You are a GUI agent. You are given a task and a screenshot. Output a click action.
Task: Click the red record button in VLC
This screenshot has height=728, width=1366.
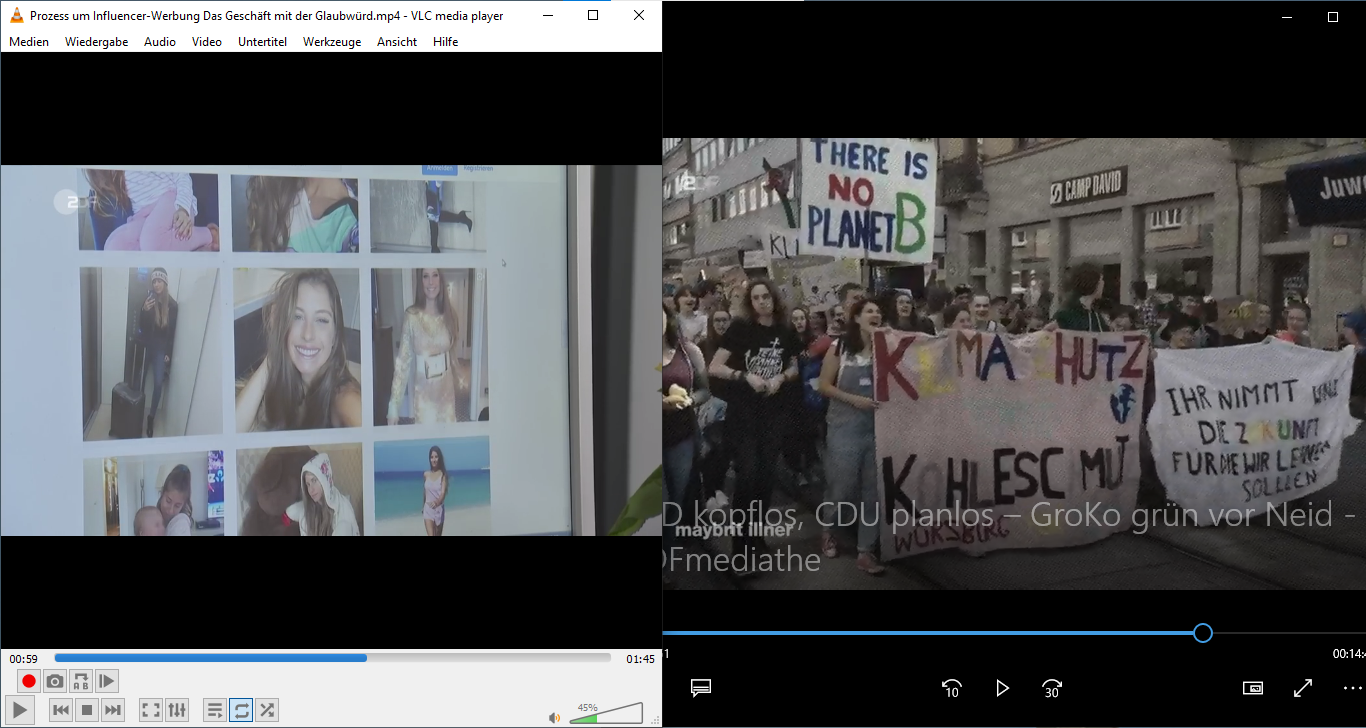click(x=29, y=681)
